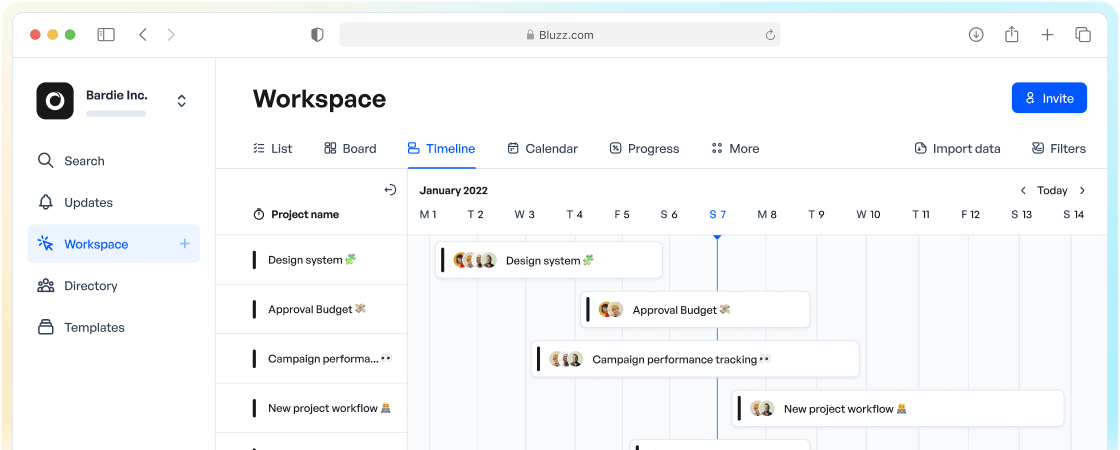
Task: Open the More views menu
Action: (x=735, y=149)
